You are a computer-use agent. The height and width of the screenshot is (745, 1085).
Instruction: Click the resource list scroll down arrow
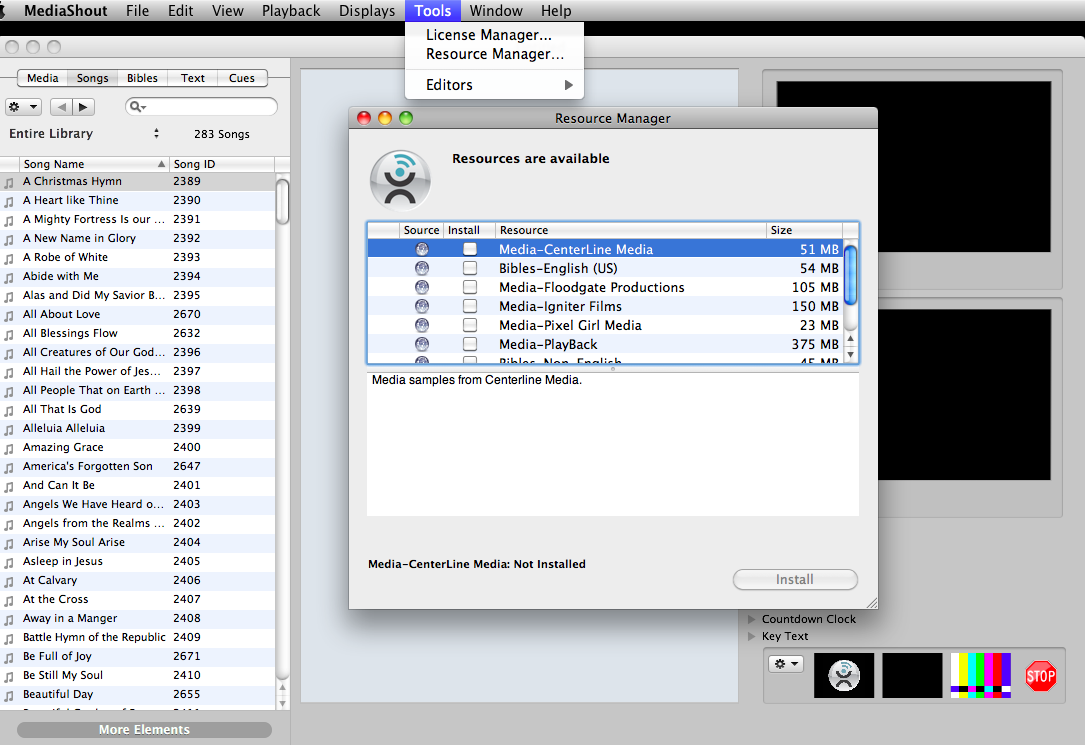click(851, 355)
